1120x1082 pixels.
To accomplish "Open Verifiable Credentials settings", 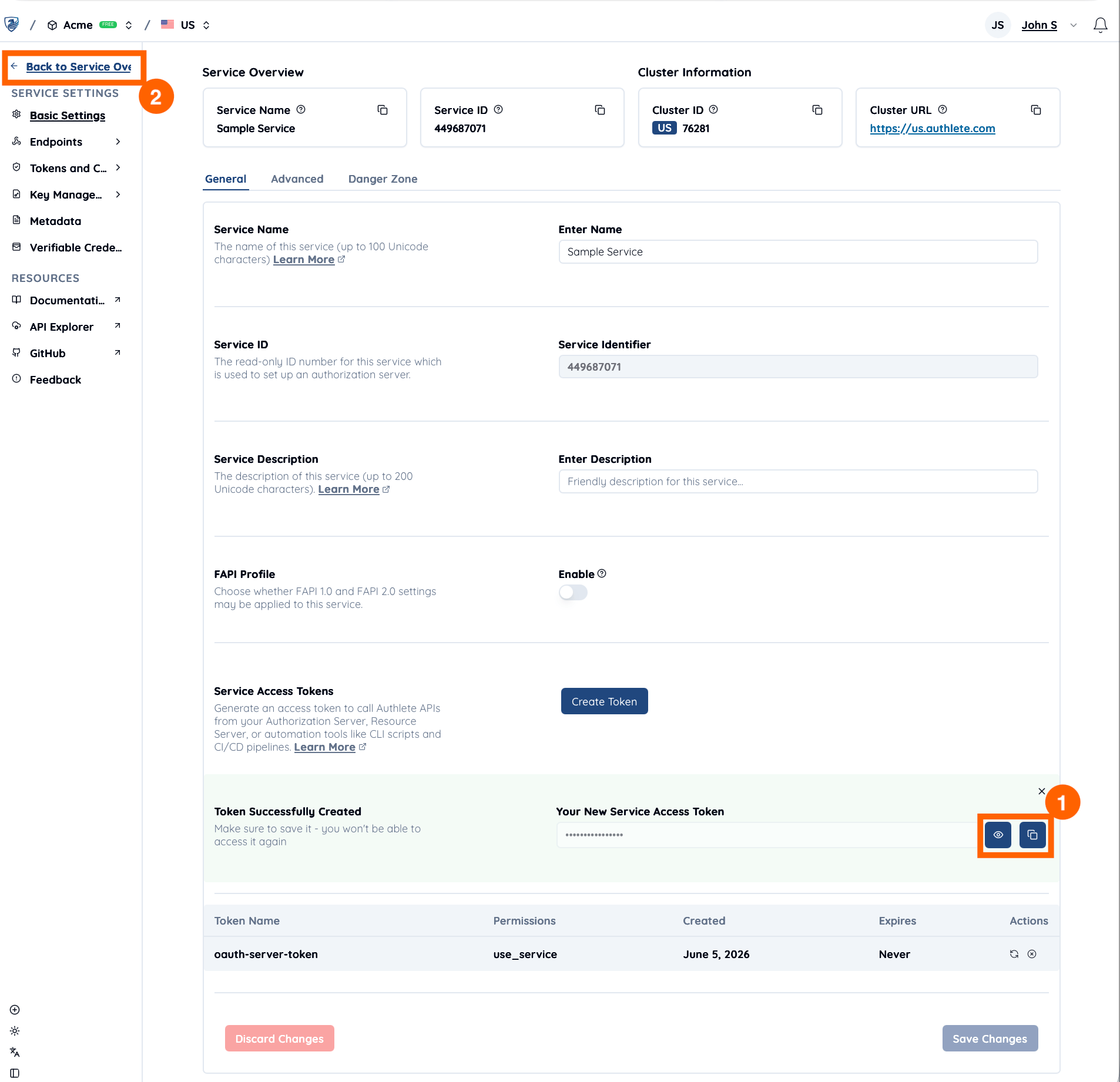I will (76, 247).
